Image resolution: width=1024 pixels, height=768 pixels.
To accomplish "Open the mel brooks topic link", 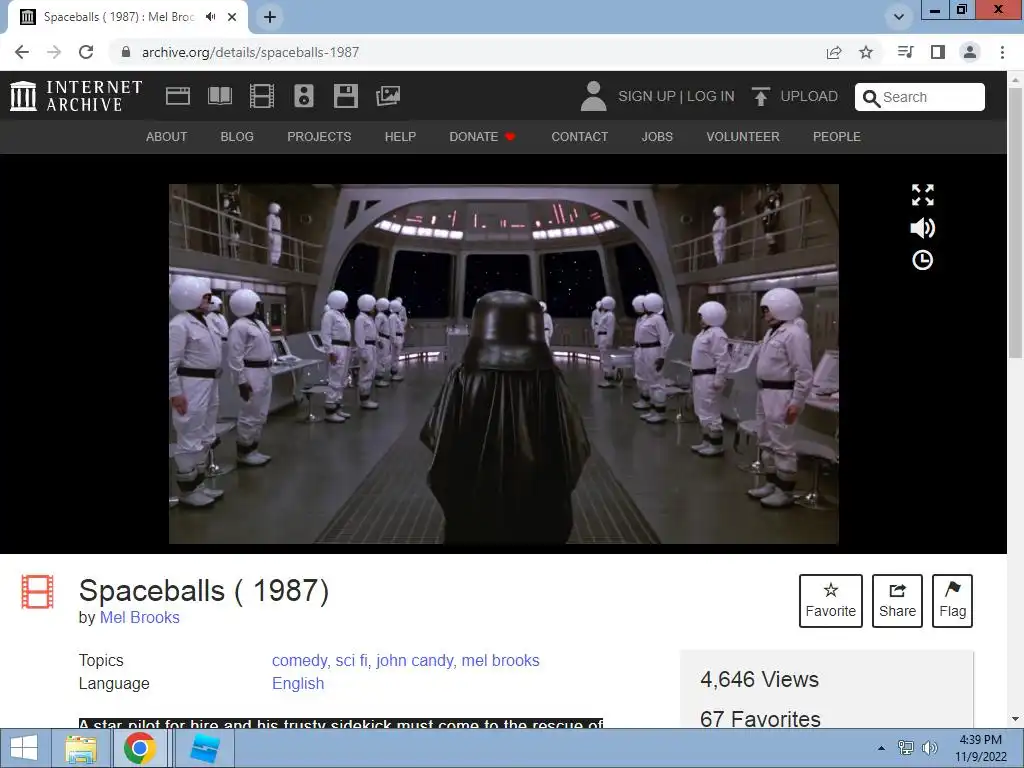I will click(x=500, y=661).
